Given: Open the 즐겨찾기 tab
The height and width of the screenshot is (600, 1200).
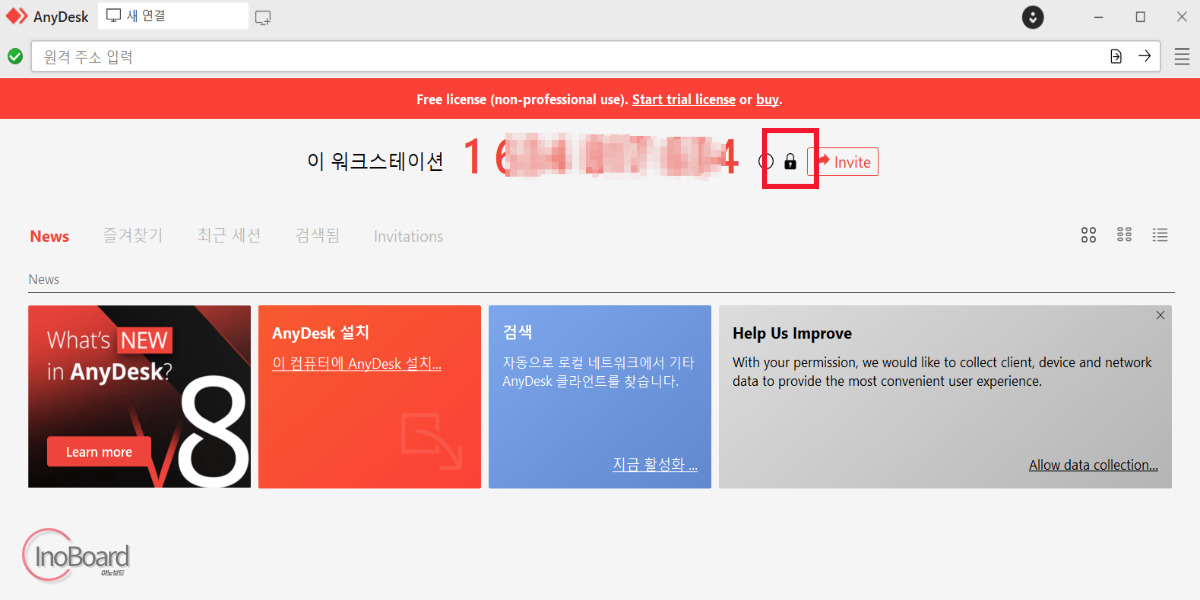Looking at the screenshot, I should [x=133, y=235].
